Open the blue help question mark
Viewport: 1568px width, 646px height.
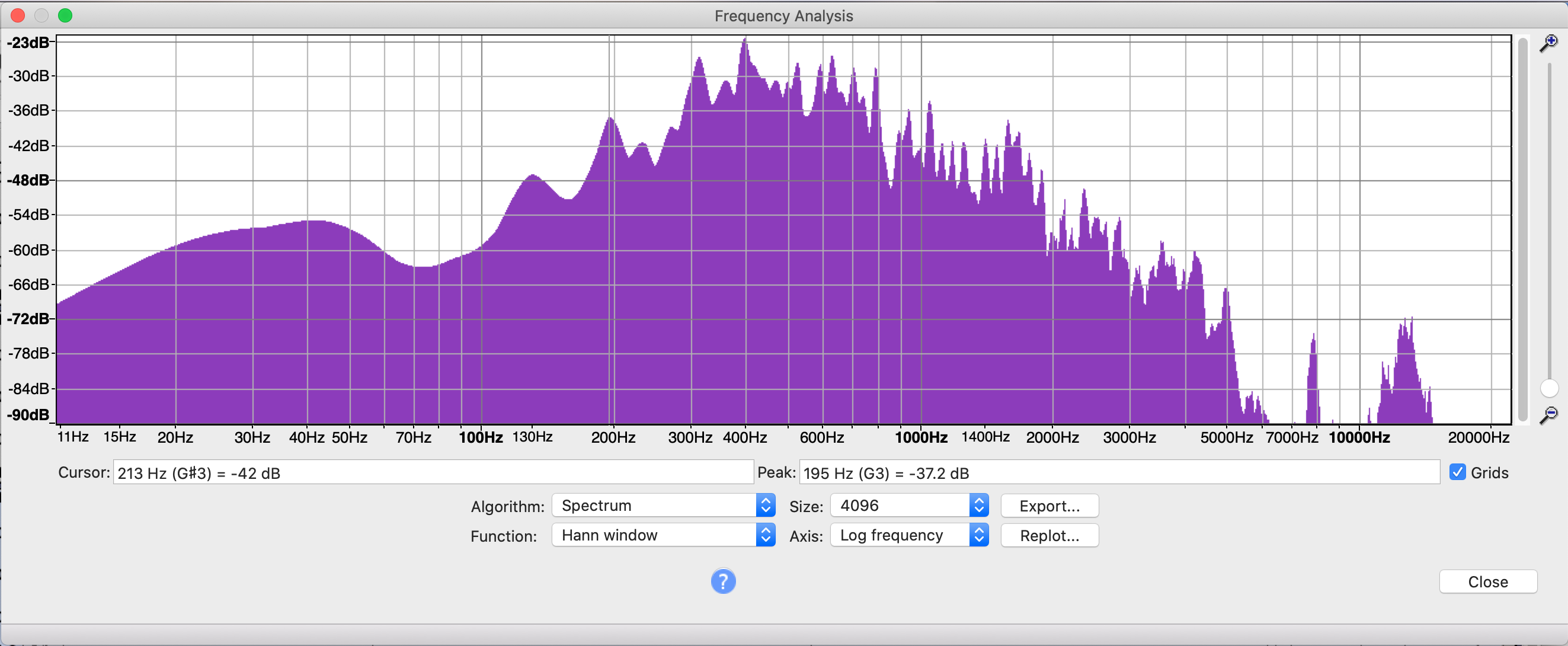point(722,581)
